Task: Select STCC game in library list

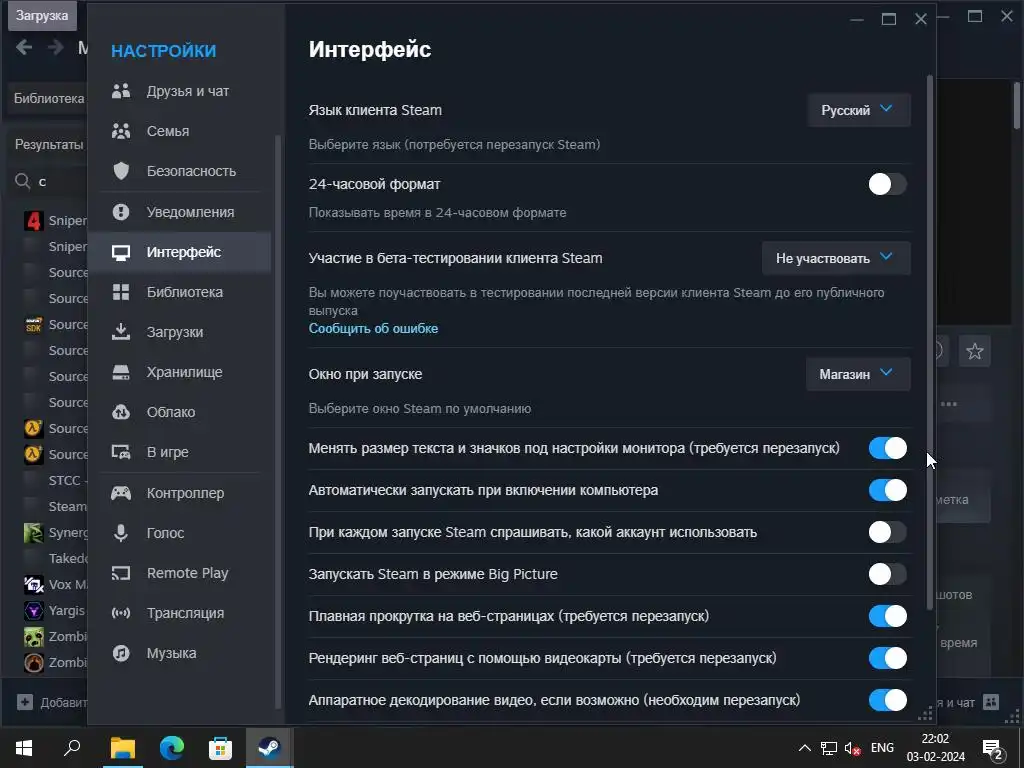Action: [x=54, y=480]
